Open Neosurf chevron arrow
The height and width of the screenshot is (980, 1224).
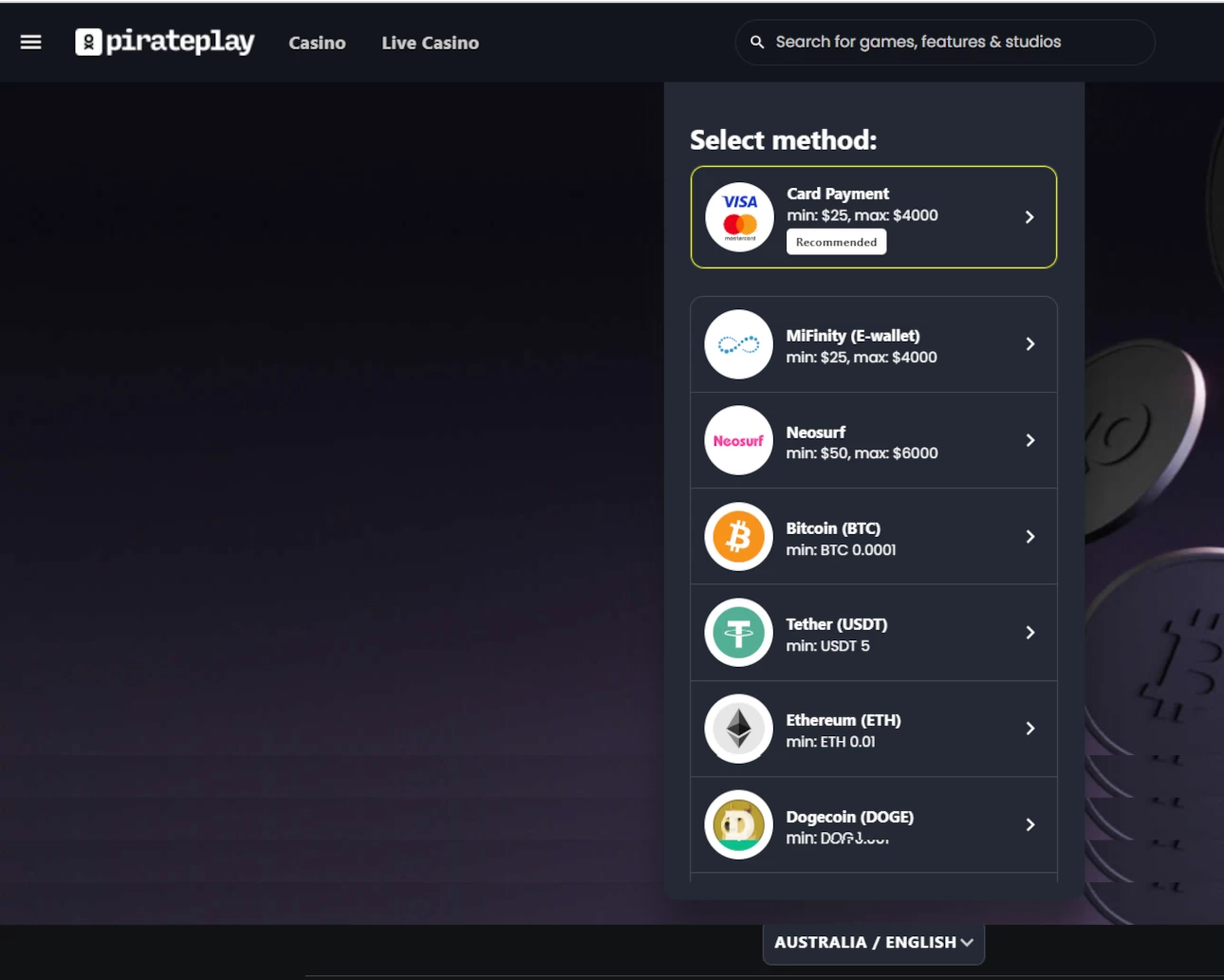[1029, 440]
